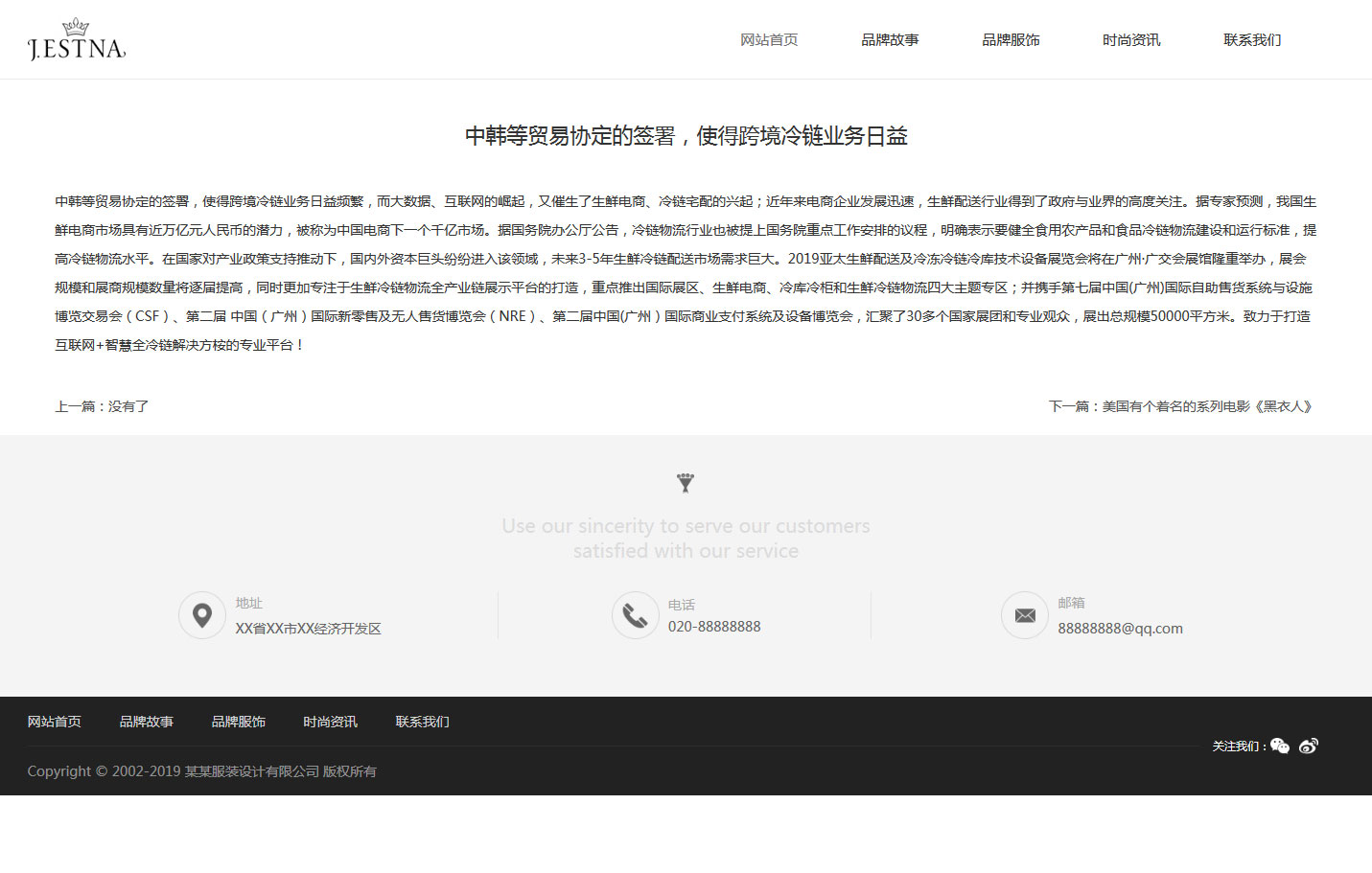Open footer link 品牌故事
This screenshot has height=873, width=1372.
click(147, 722)
